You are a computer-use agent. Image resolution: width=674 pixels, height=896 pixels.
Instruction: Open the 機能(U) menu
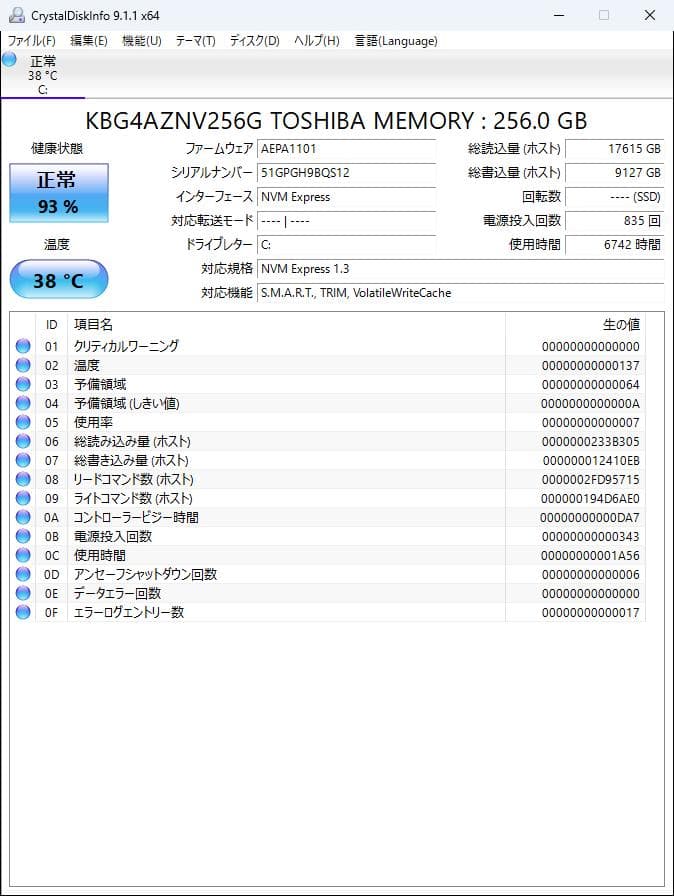click(142, 41)
